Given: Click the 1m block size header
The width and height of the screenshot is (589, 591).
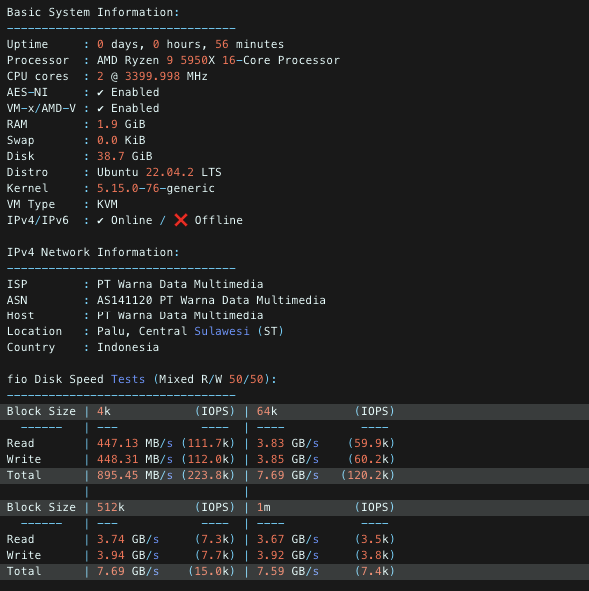Looking at the screenshot, I should [x=263, y=507].
